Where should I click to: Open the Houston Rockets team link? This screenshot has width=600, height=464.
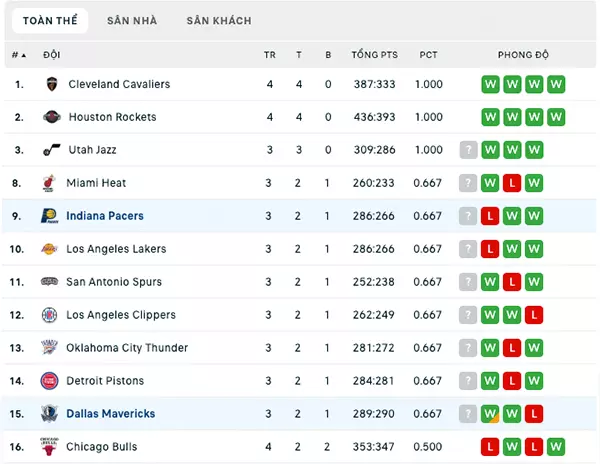(112, 117)
